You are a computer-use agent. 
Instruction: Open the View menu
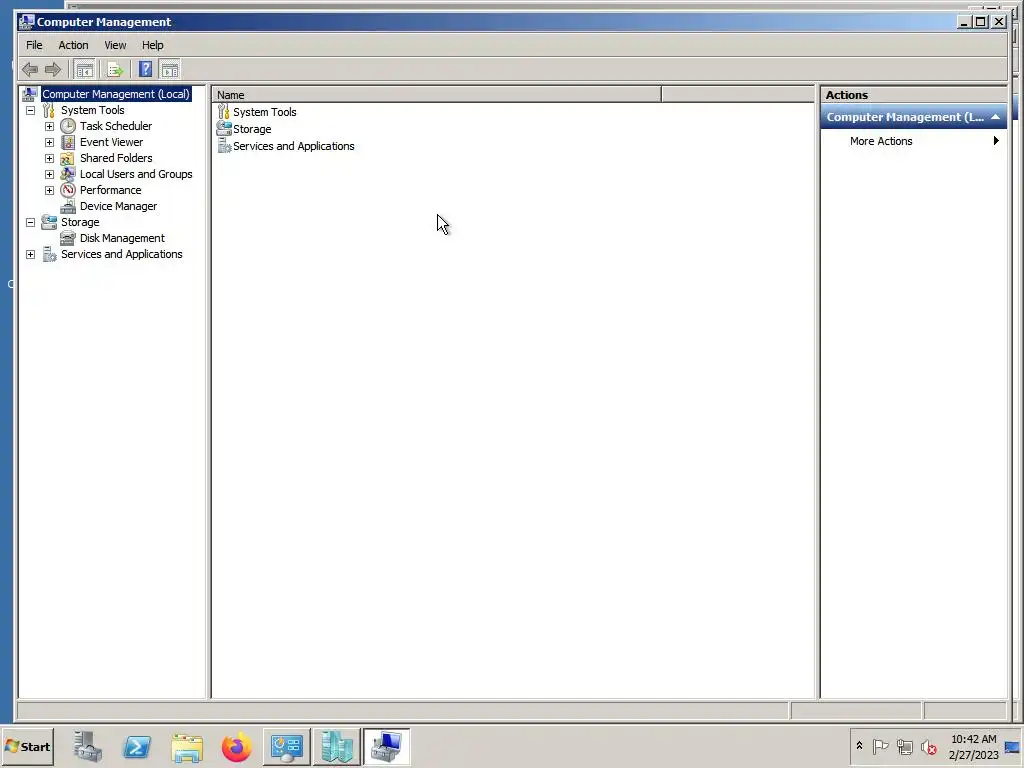115,45
